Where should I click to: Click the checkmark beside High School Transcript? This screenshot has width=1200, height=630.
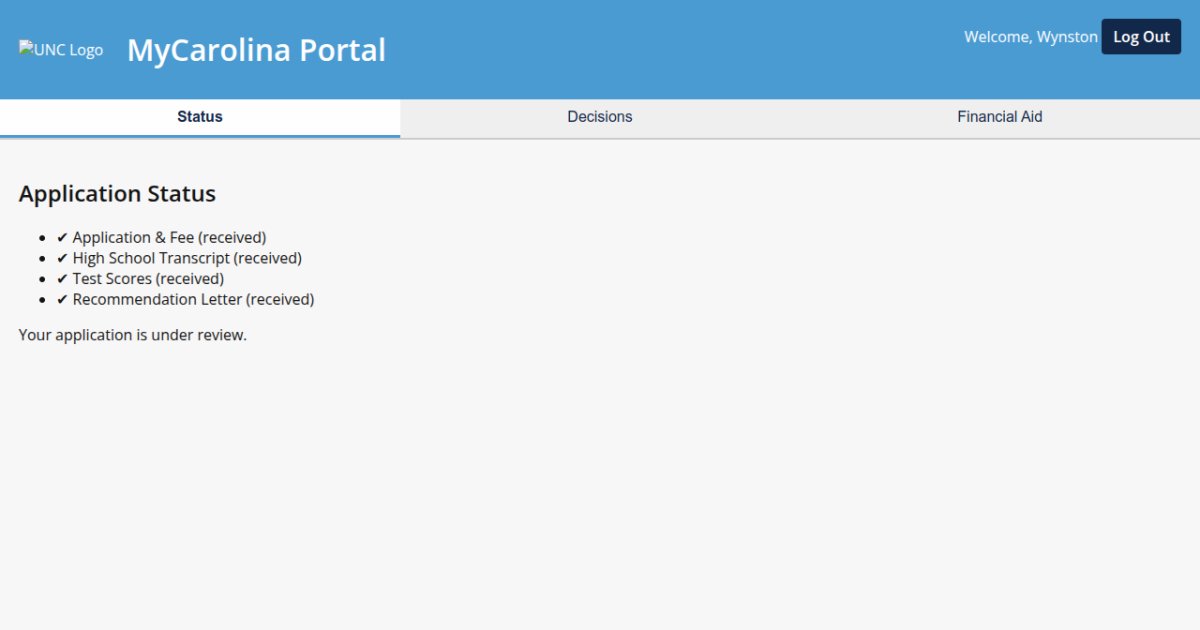[62, 259]
